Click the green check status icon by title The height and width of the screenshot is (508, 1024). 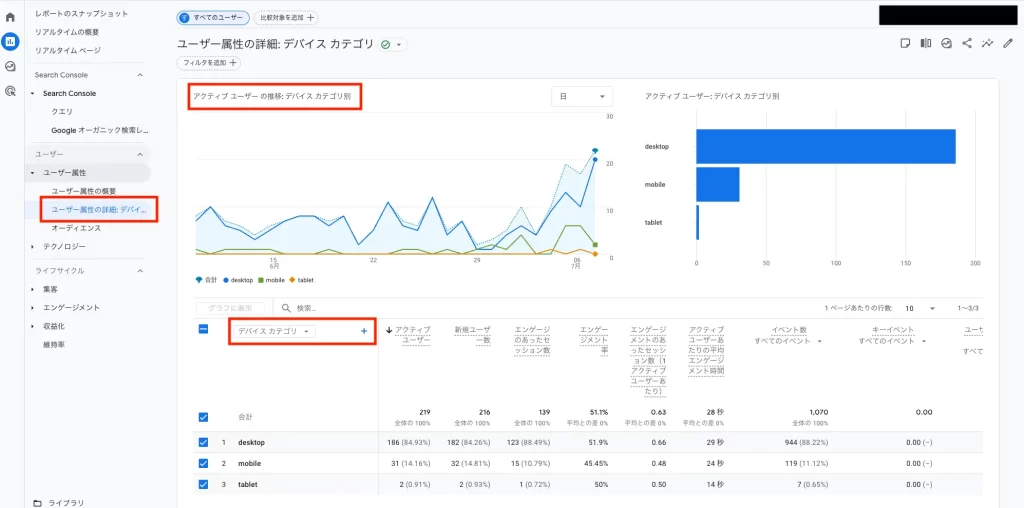(385, 44)
